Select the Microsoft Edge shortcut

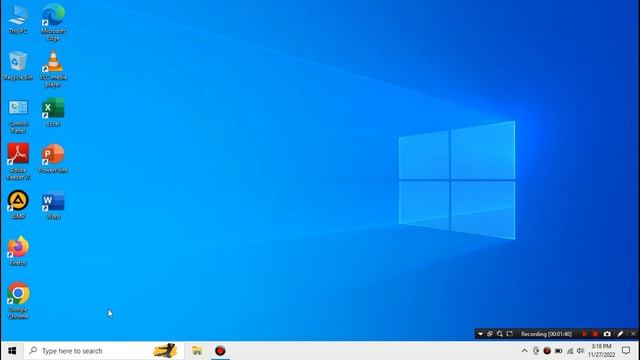point(53,22)
